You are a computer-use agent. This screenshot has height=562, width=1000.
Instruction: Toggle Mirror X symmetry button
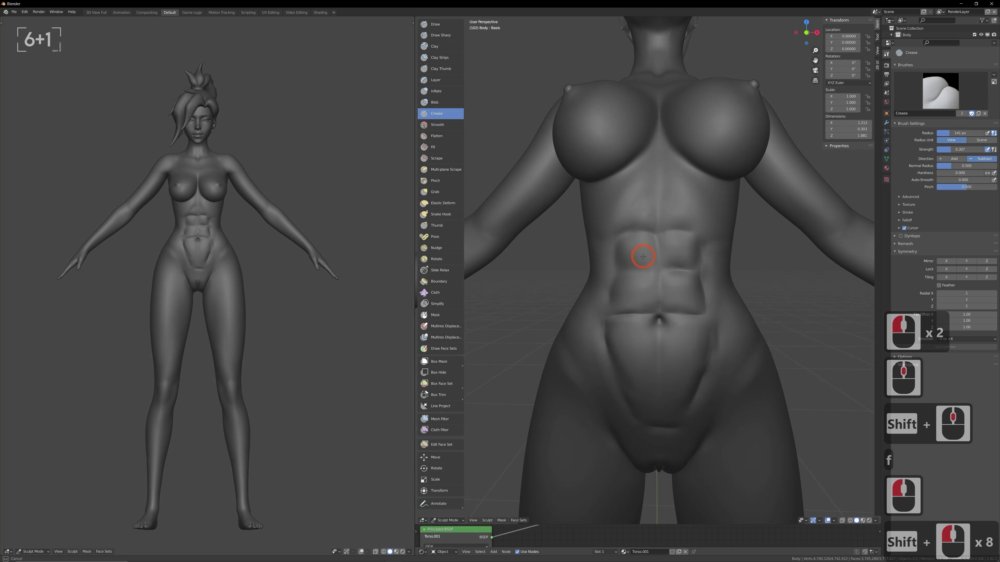[946, 261]
